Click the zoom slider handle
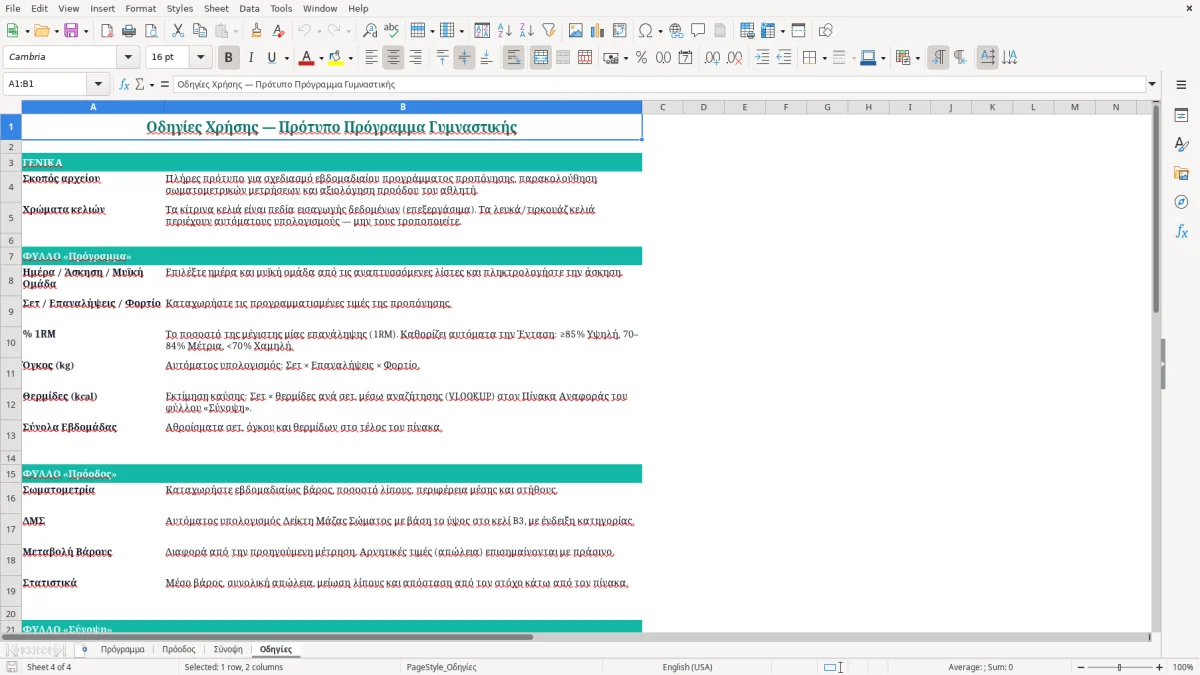 [1119, 667]
